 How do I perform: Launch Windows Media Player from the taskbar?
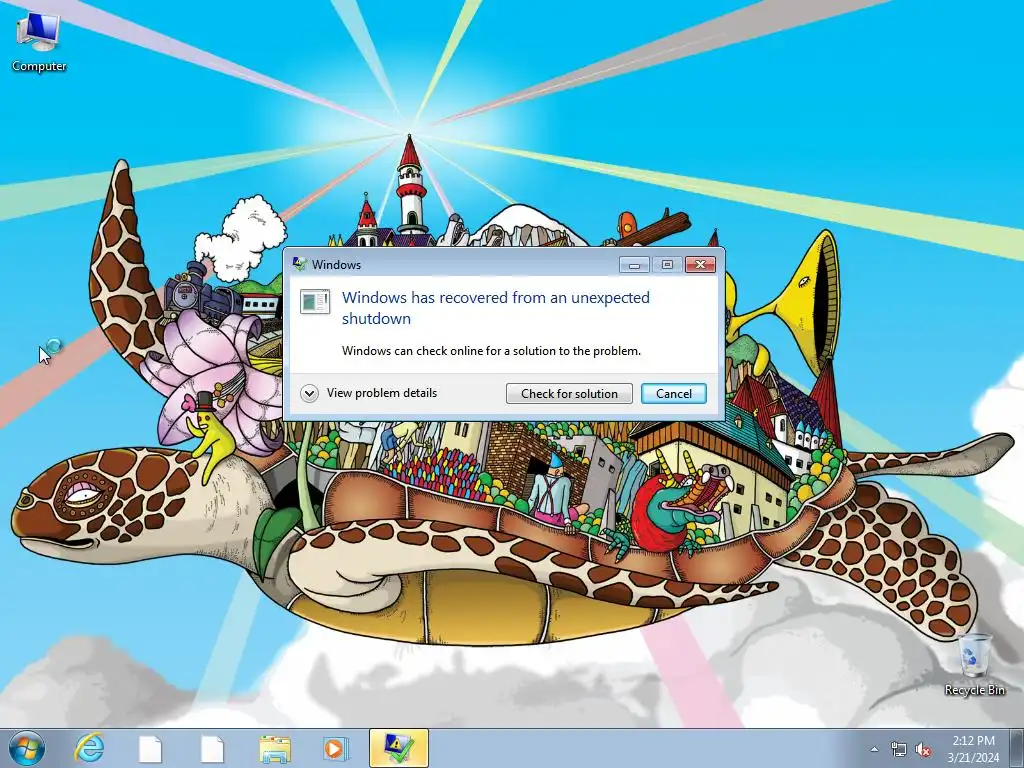click(336, 748)
